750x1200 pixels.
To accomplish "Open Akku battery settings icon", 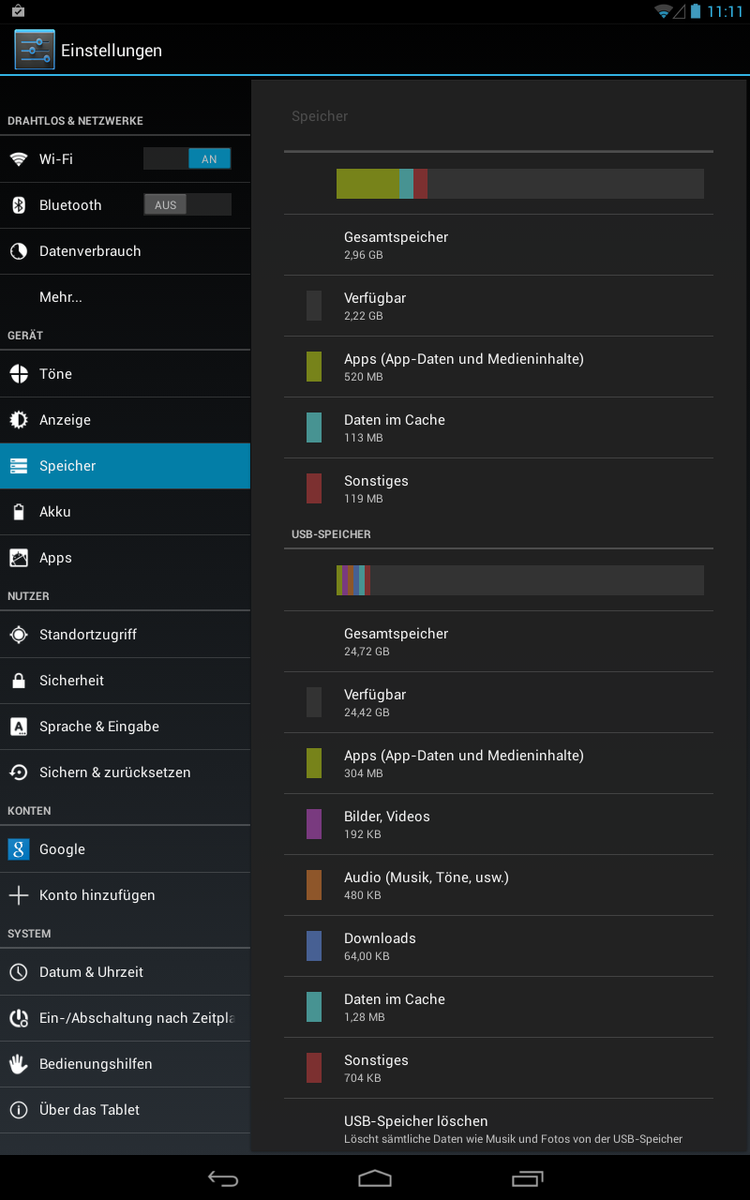I will [x=19, y=512].
